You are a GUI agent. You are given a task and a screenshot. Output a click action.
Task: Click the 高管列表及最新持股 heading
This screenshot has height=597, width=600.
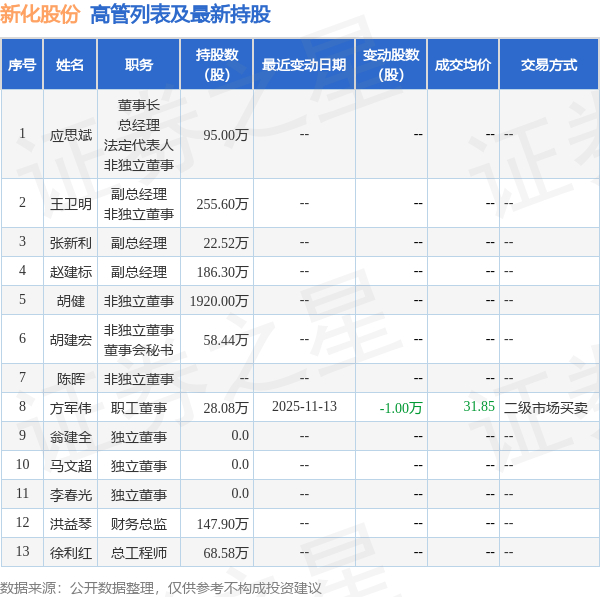180,15
